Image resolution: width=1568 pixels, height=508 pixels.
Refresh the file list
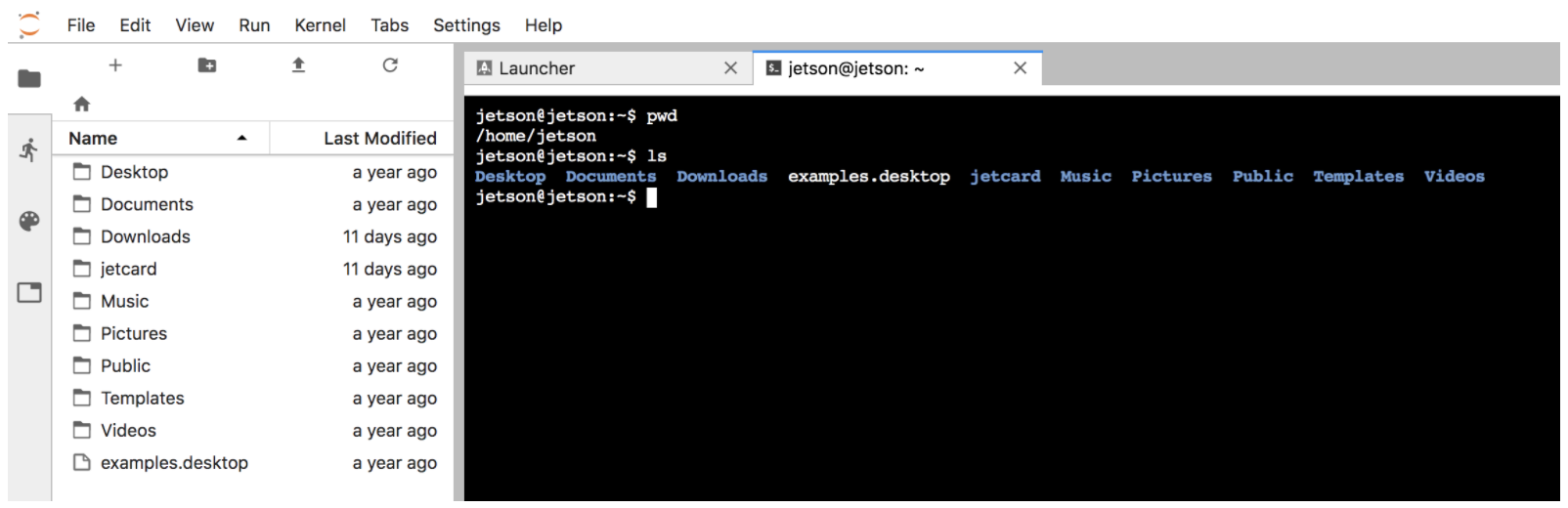390,65
